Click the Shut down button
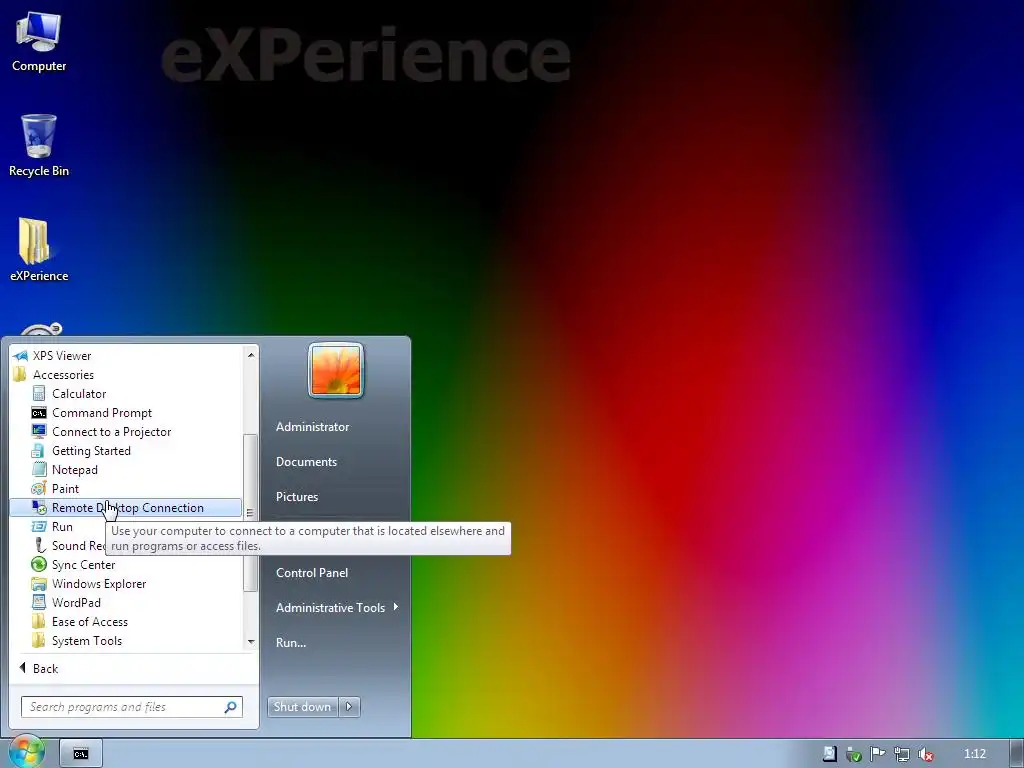Screen dimensions: 1024x768 pos(302,707)
